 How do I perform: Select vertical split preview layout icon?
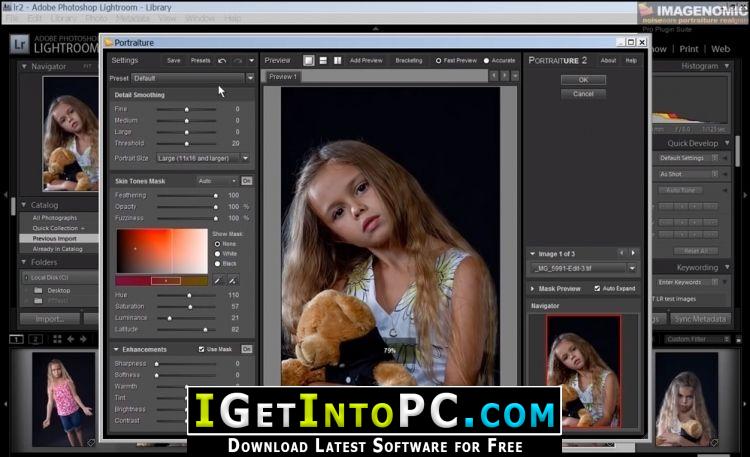coord(337,60)
